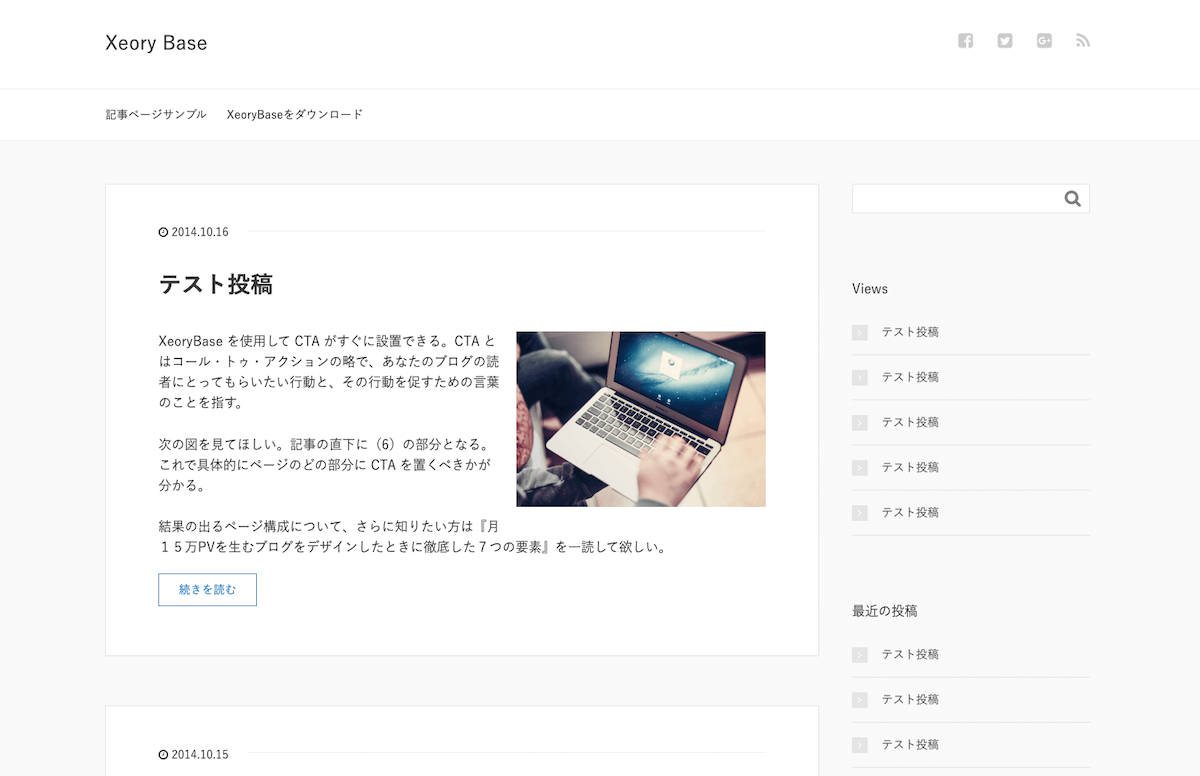This screenshot has height=776, width=1200.
Task: Open the RSS feed icon
Action: [1083, 41]
